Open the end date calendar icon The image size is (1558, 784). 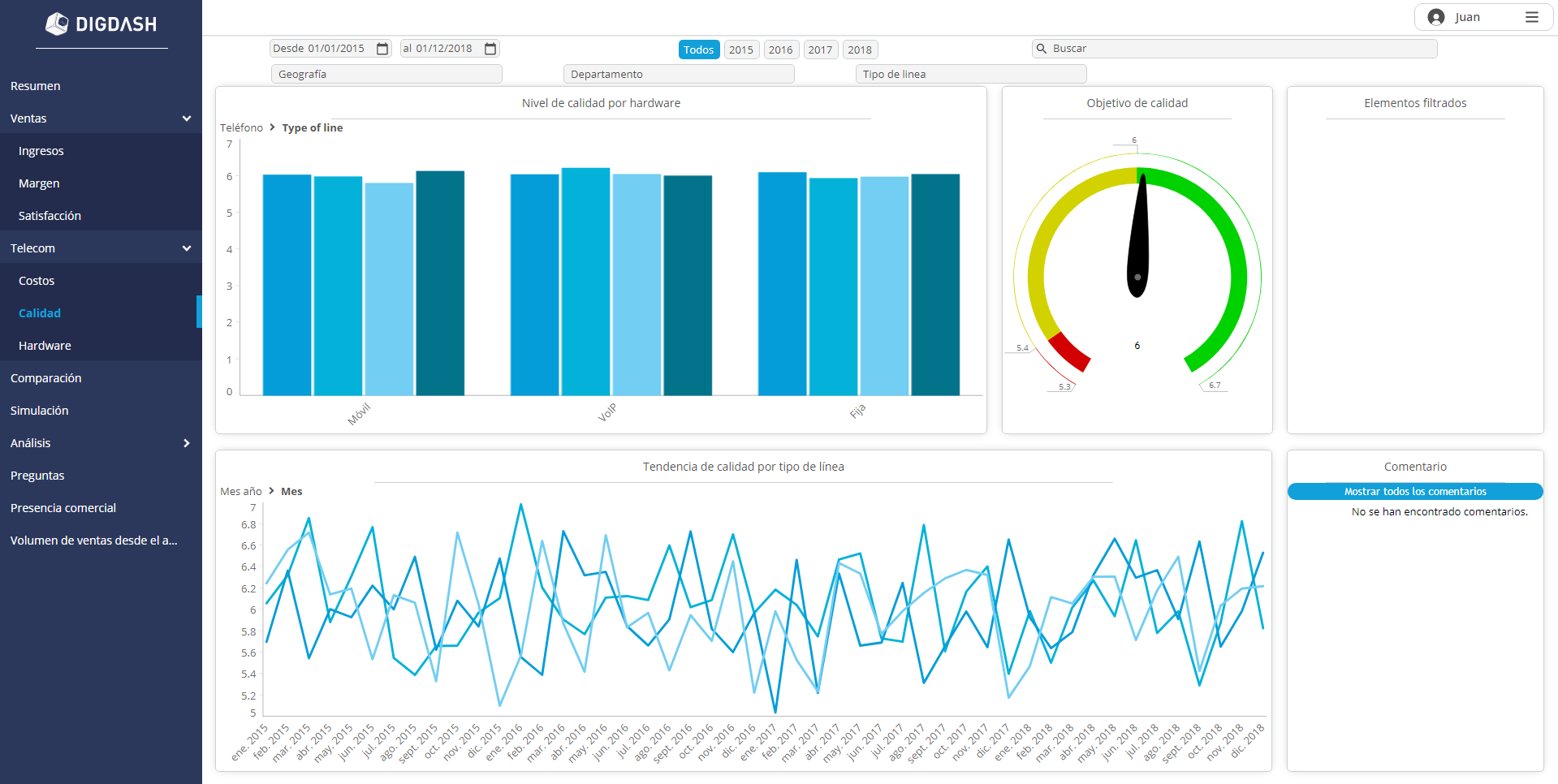490,49
